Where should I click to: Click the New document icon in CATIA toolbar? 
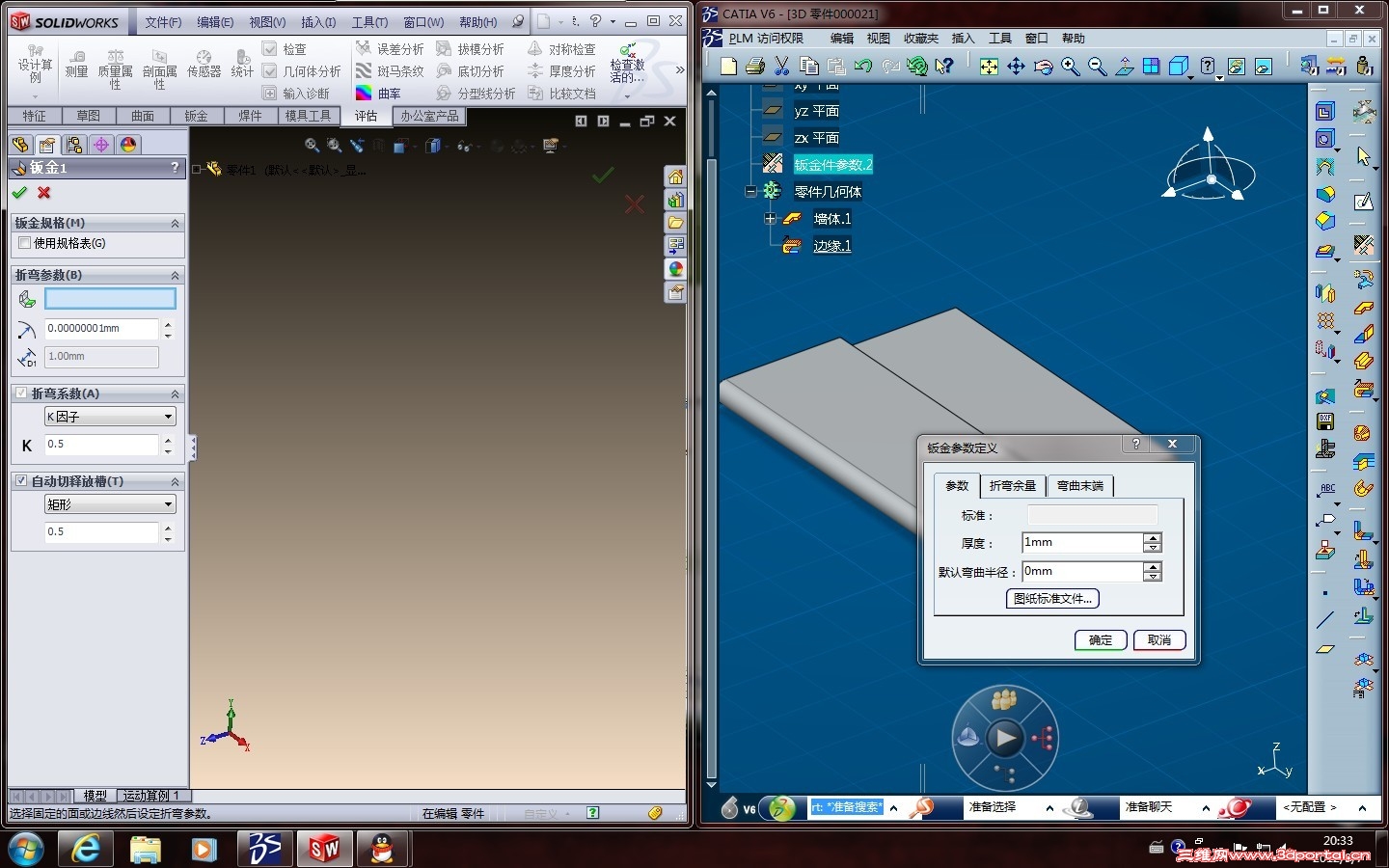(x=728, y=66)
